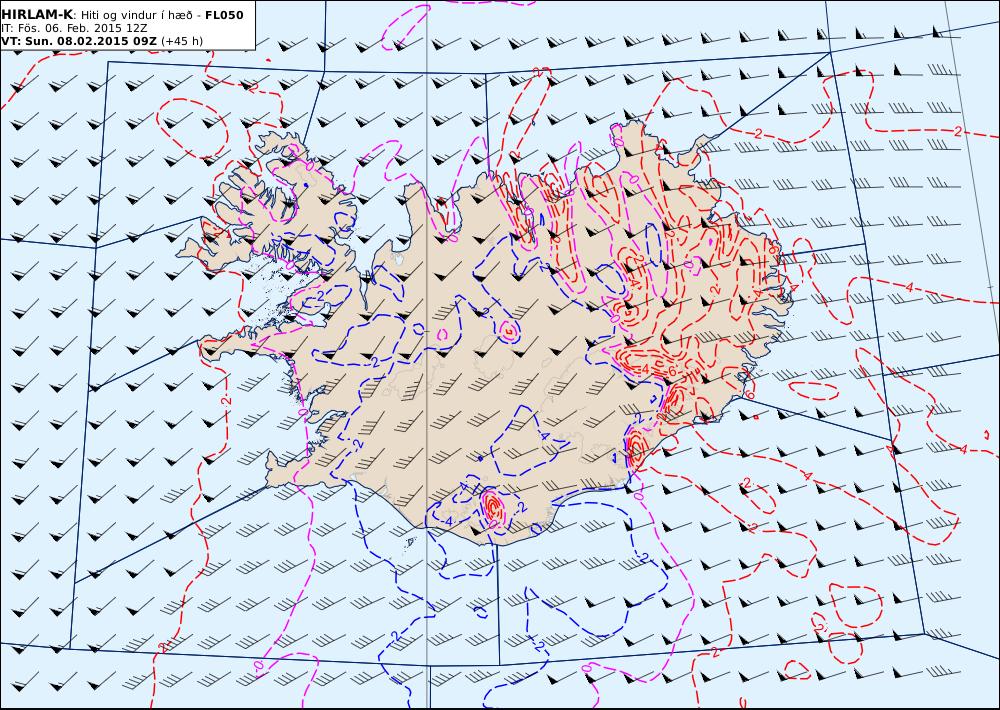This screenshot has height=710, width=1000.
Task: Click the HIRLAM-K model title text
Action: coord(37,15)
